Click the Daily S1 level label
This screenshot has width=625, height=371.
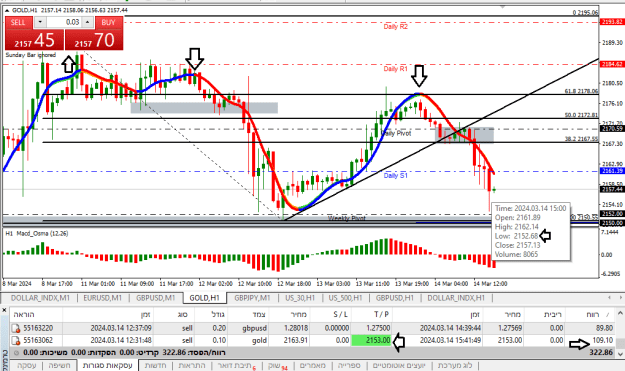pos(395,176)
